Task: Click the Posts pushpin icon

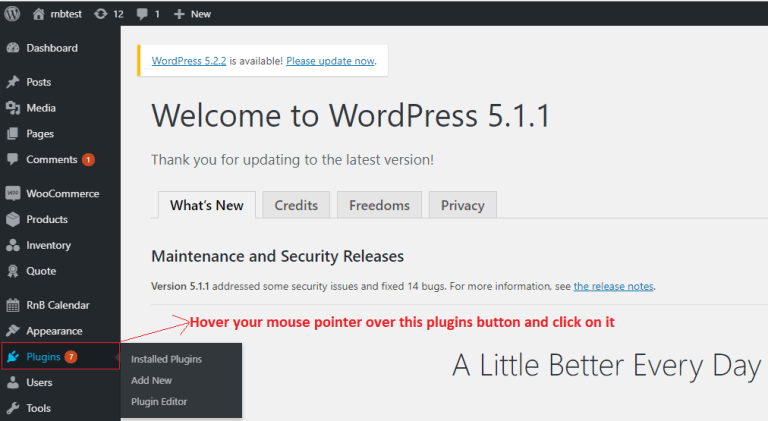Action: coord(13,82)
